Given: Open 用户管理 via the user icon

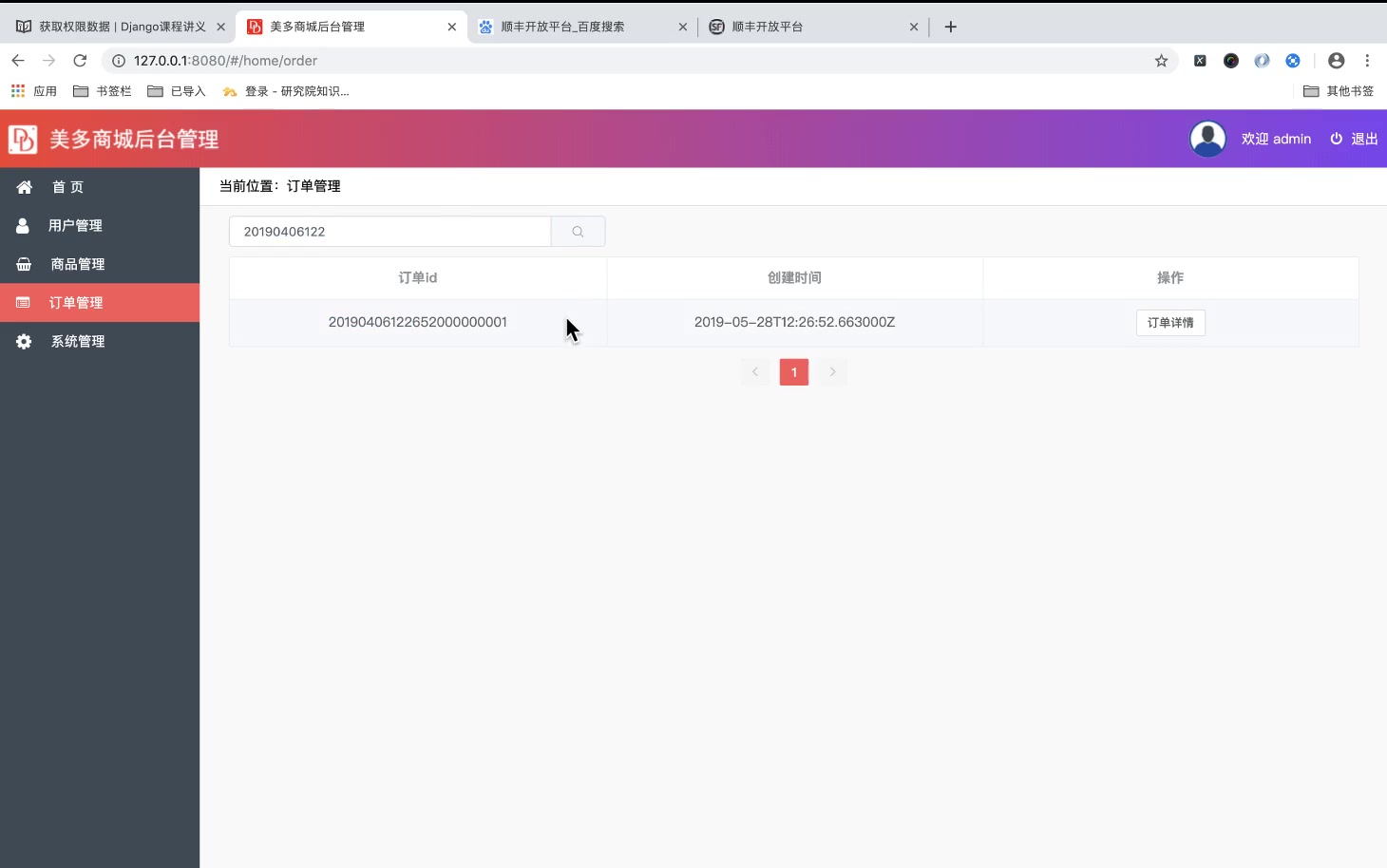Looking at the screenshot, I should (23, 225).
